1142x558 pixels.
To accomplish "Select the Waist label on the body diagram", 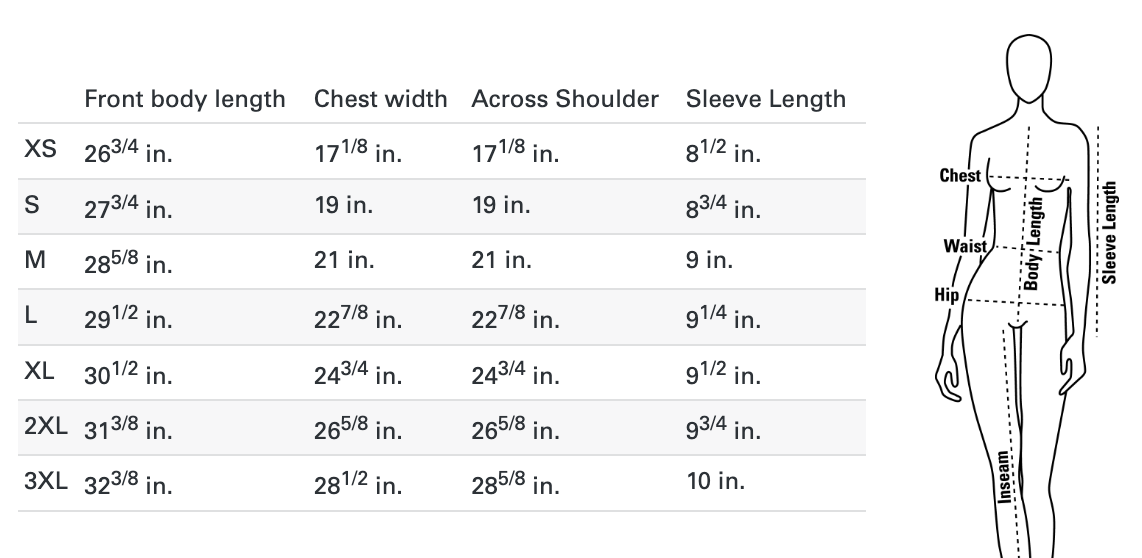I will click(964, 245).
